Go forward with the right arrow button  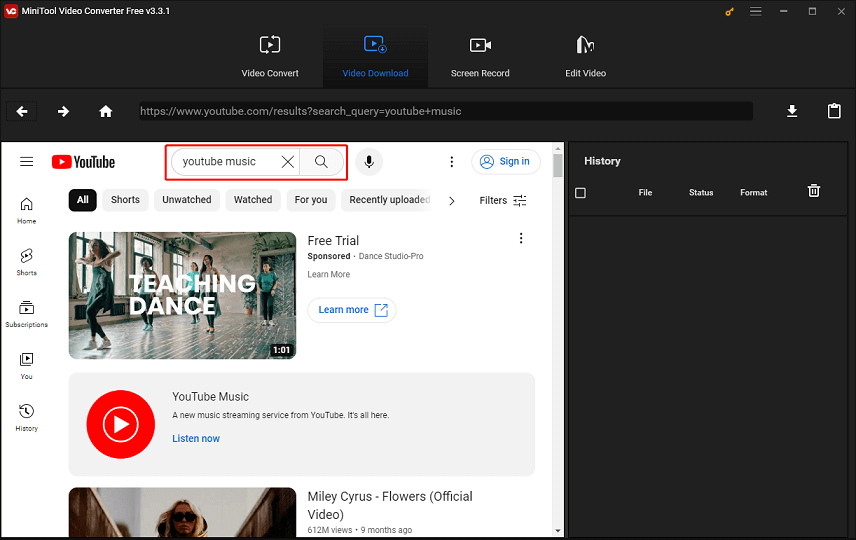pyautogui.click(x=63, y=111)
